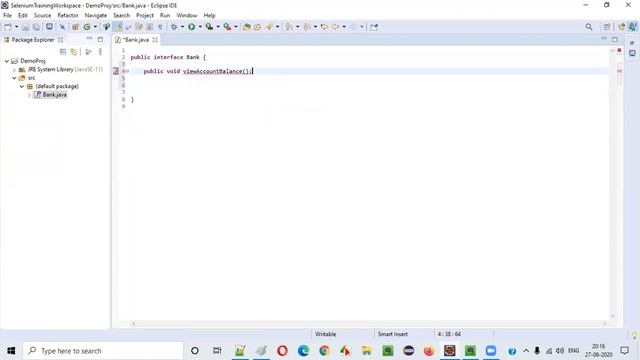The height and width of the screenshot is (360, 640).
Task: Open the External Tools dropdown arrow
Action: pos(236,27)
